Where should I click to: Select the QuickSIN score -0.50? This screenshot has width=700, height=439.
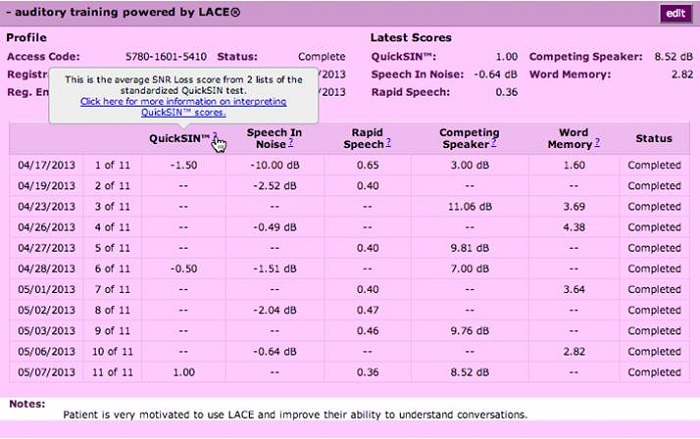pyautogui.click(x=183, y=269)
